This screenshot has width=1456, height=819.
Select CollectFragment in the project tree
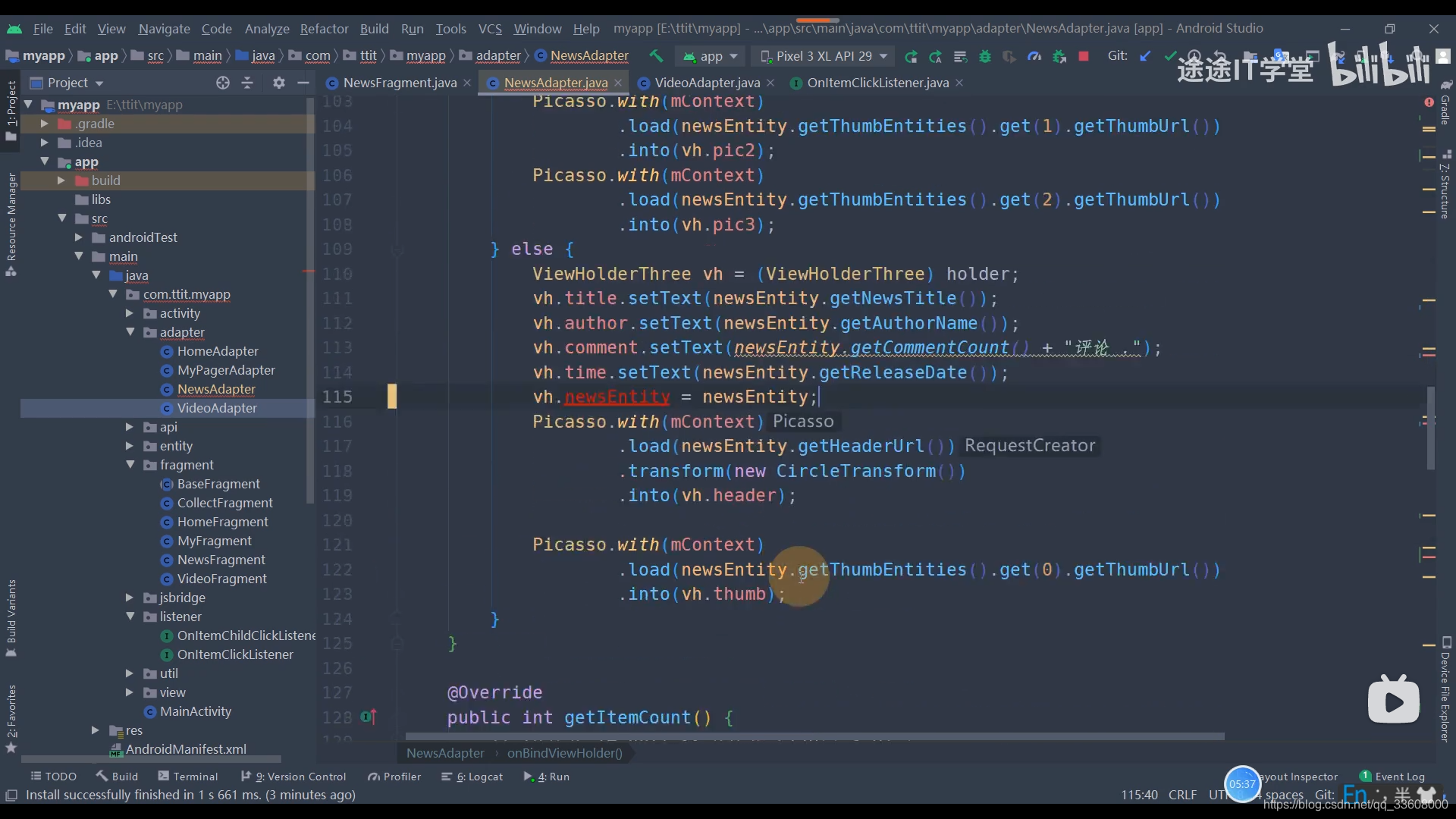click(225, 503)
